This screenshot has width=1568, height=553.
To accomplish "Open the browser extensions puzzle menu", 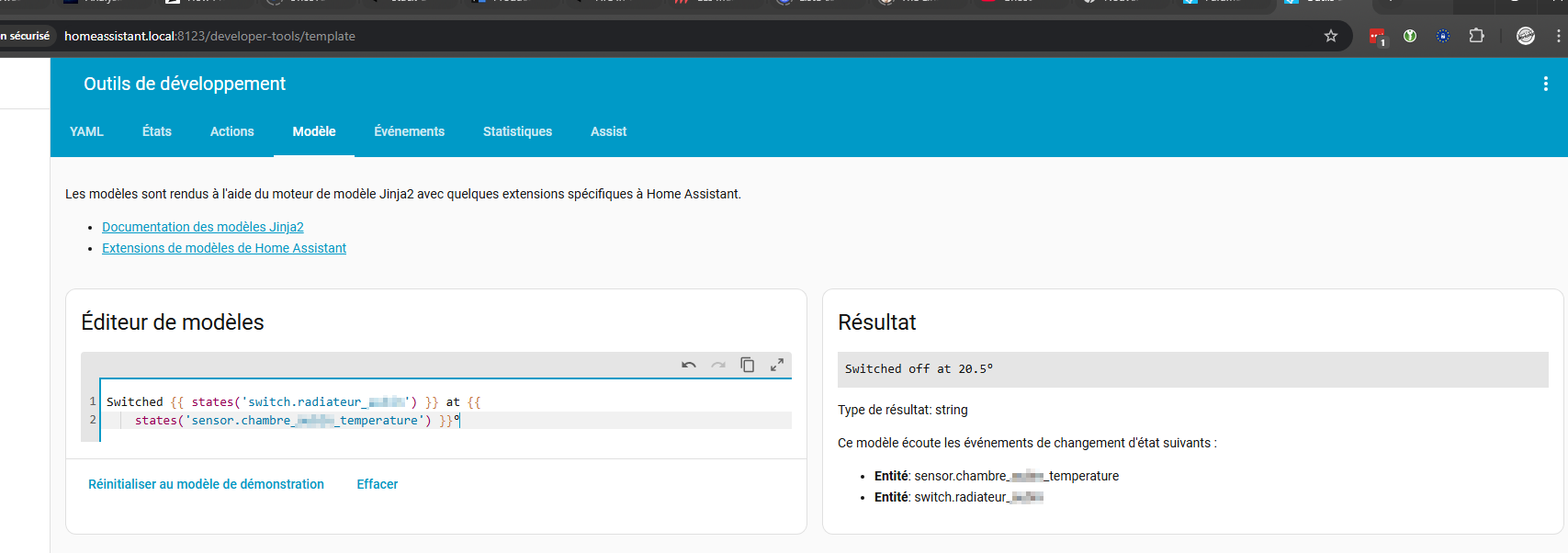I will pos(1476,36).
